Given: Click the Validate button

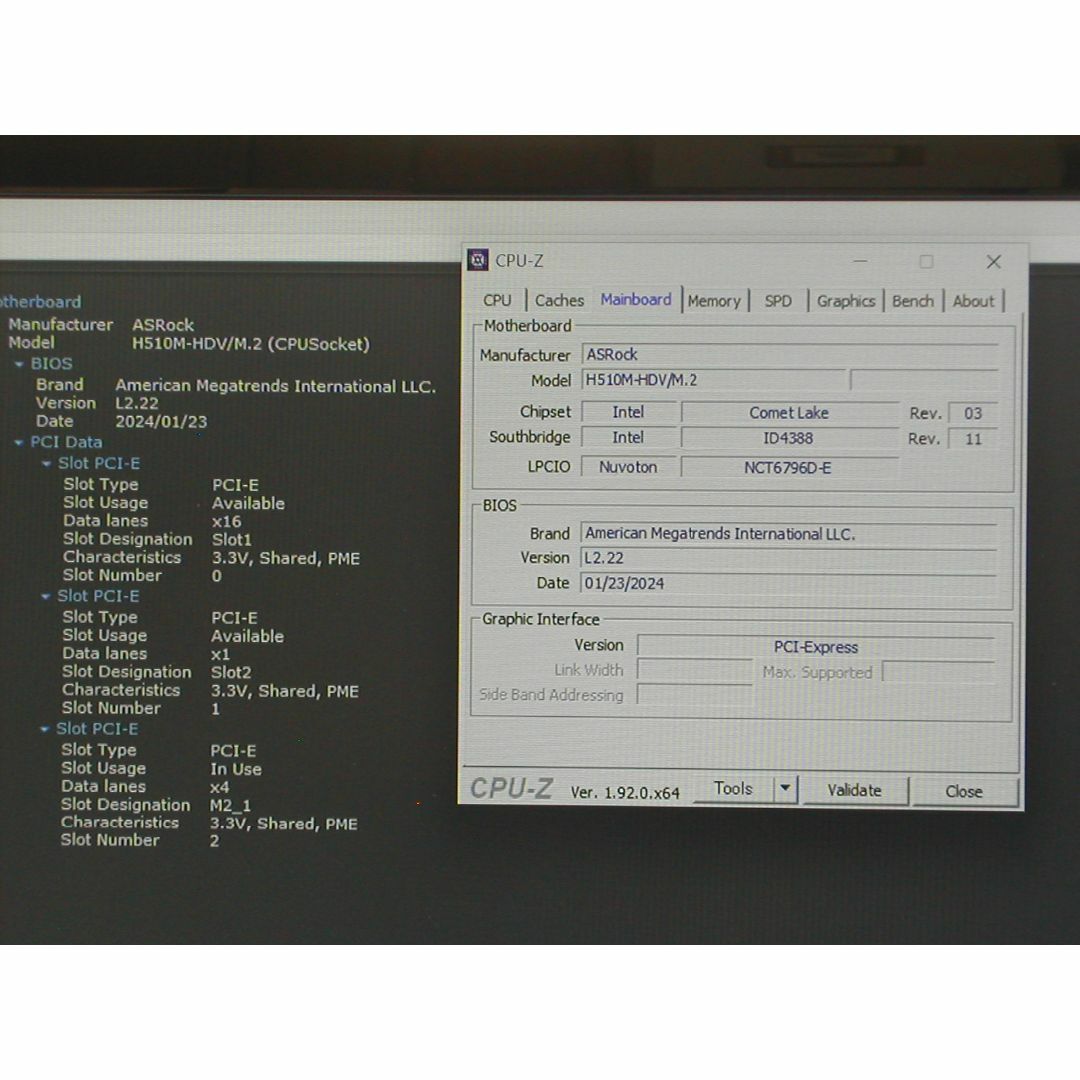Looking at the screenshot, I should pyautogui.click(x=854, y=790).
